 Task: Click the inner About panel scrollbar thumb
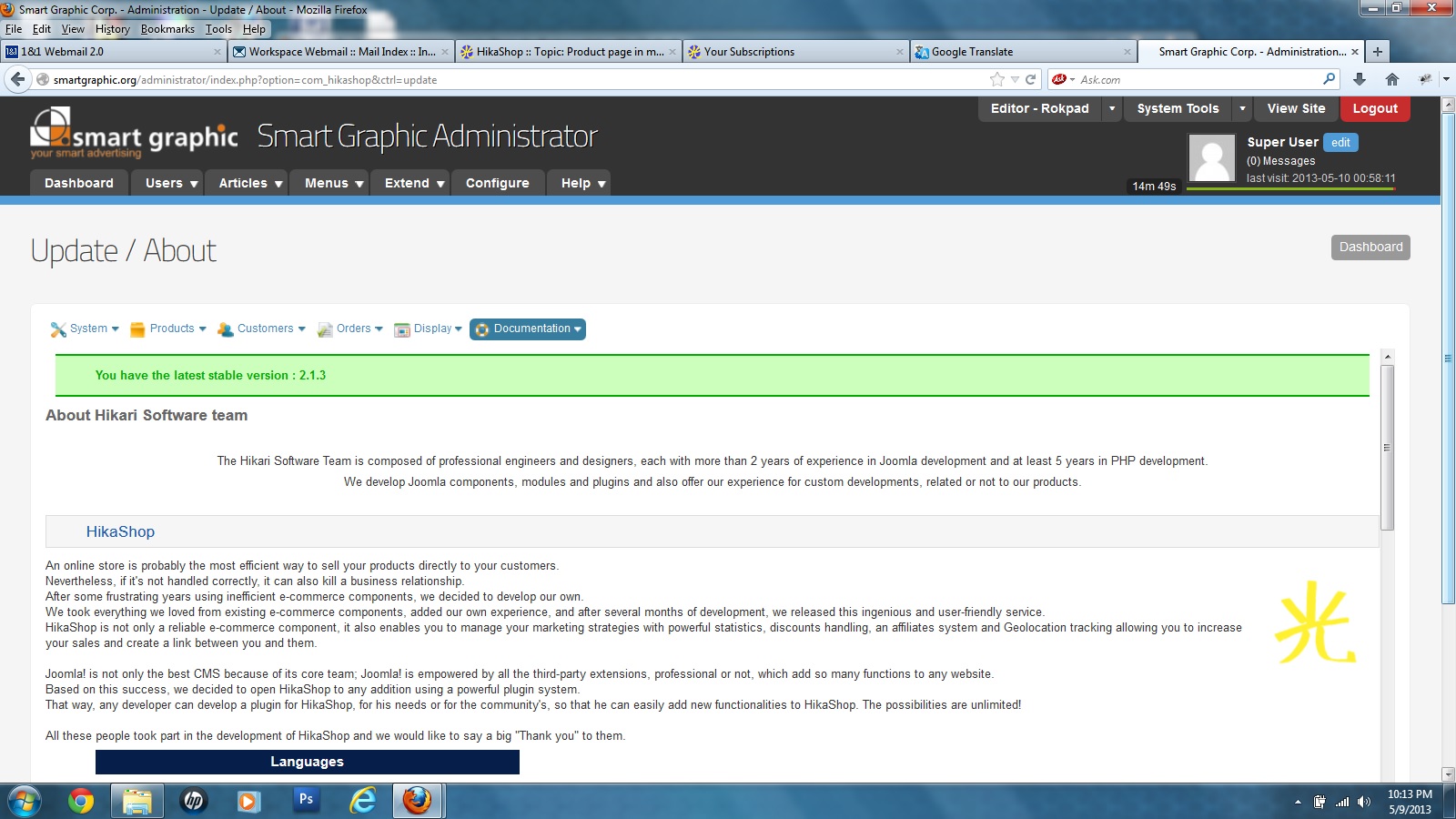pyautogui.click(x=1387, y=447)
